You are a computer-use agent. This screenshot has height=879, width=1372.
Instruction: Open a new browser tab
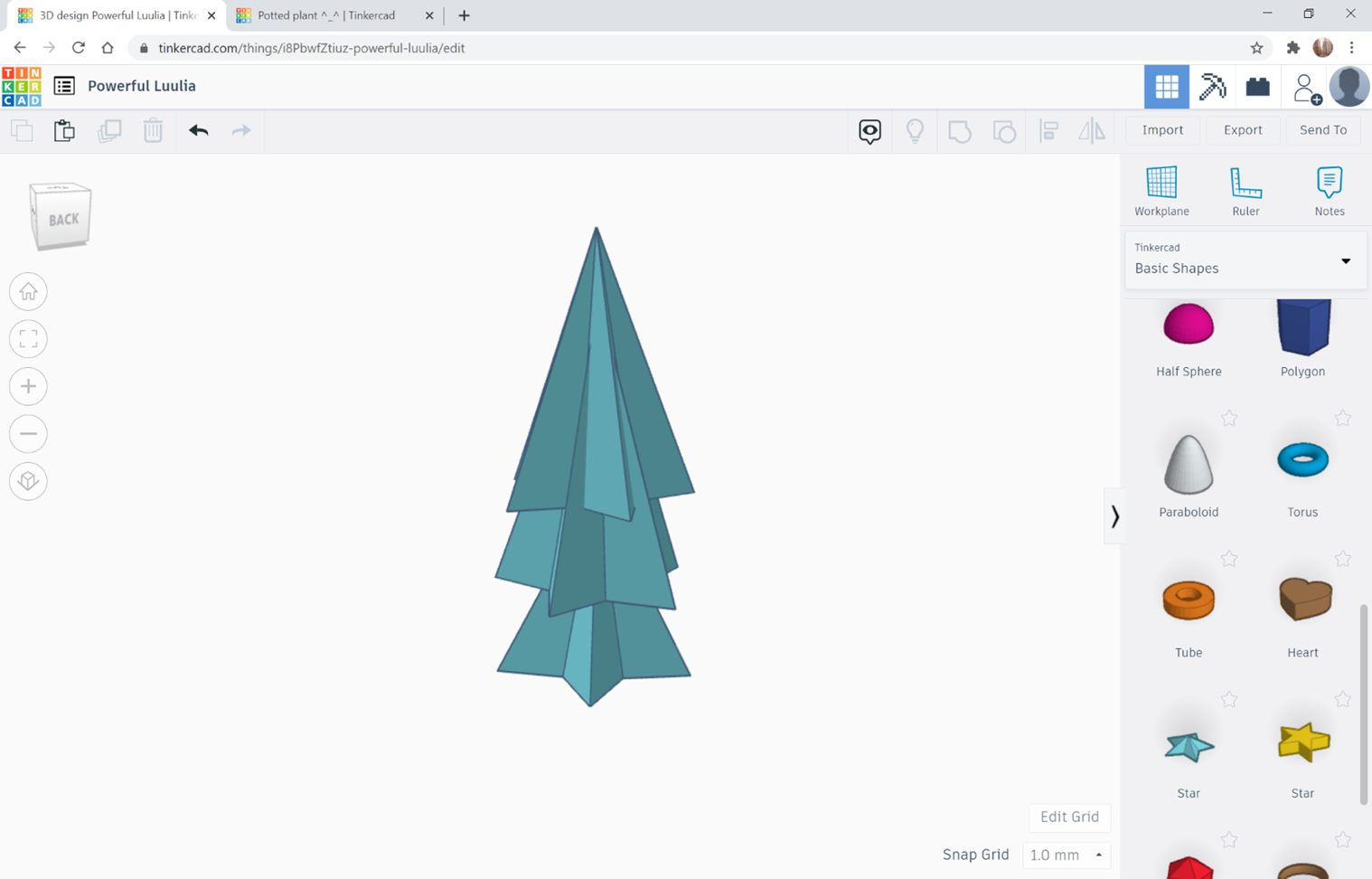pyautogui.click(x=464, y=15)
